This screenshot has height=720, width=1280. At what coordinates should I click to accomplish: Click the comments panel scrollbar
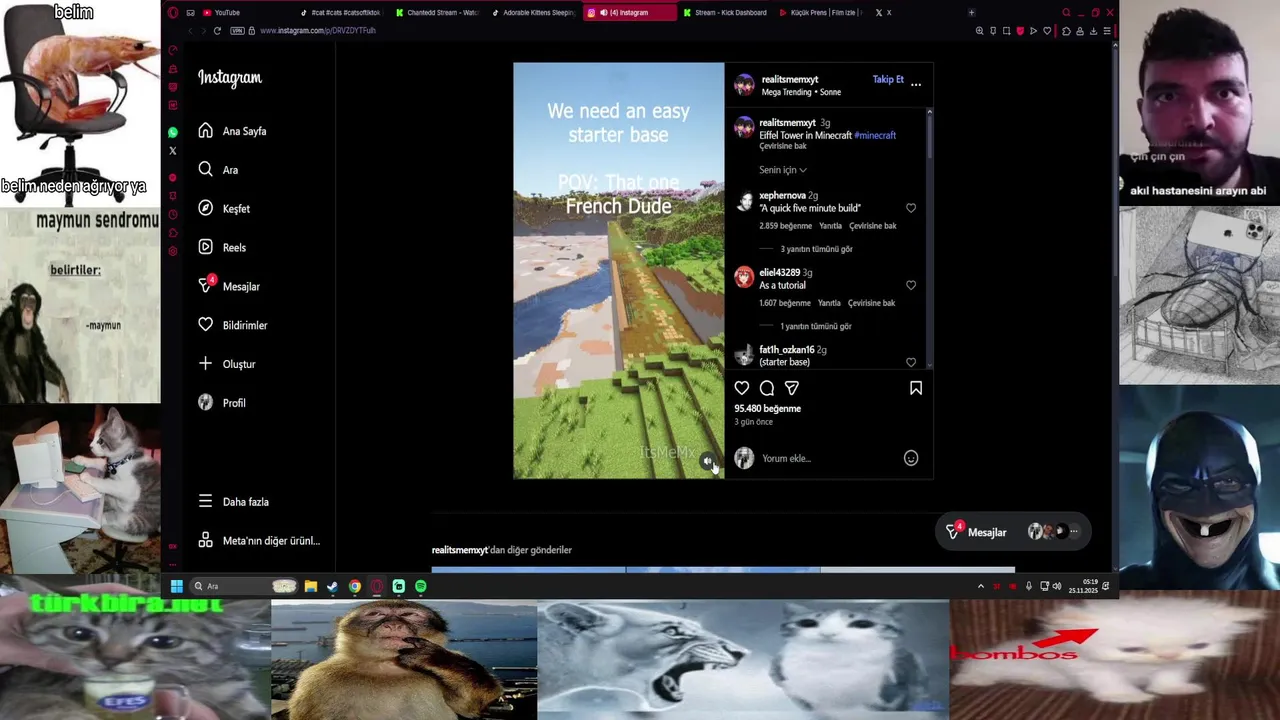(929, 135)
